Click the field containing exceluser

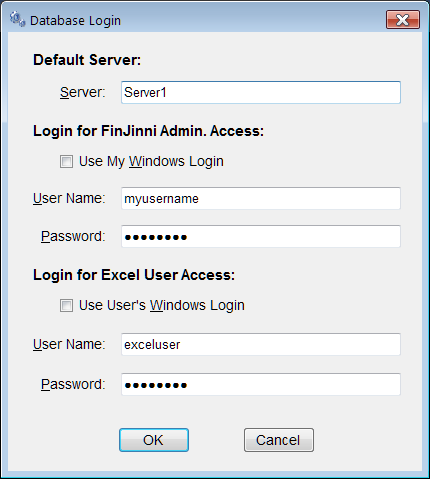tap(261, 344)
